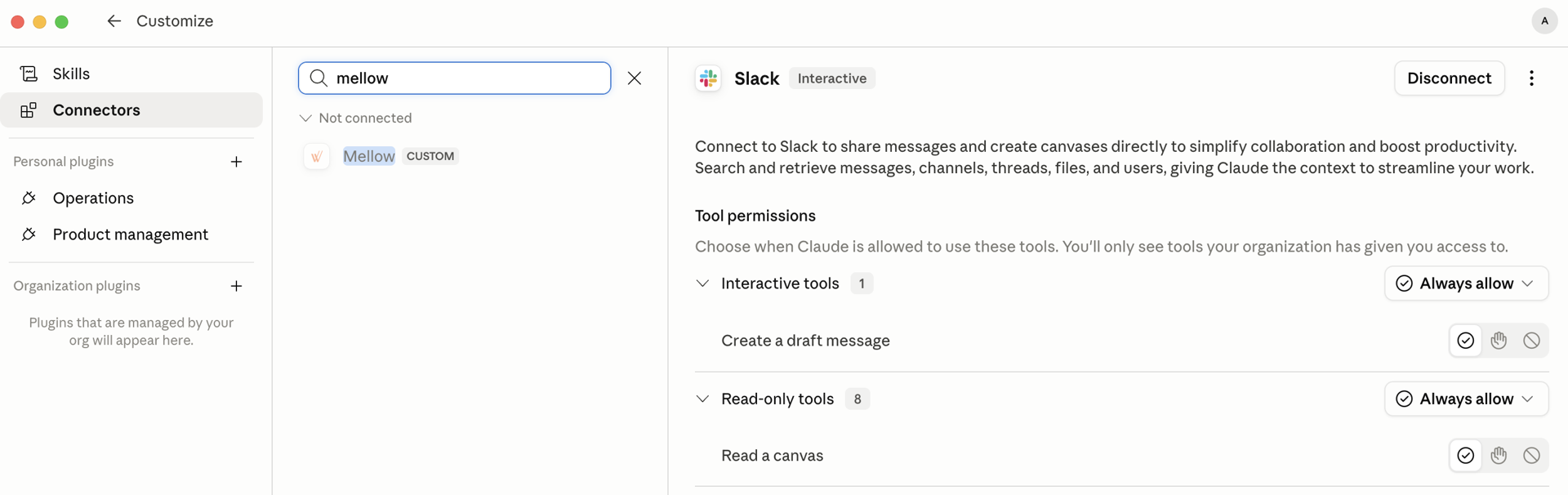Open the Skills section

click(x=131, y=74)
